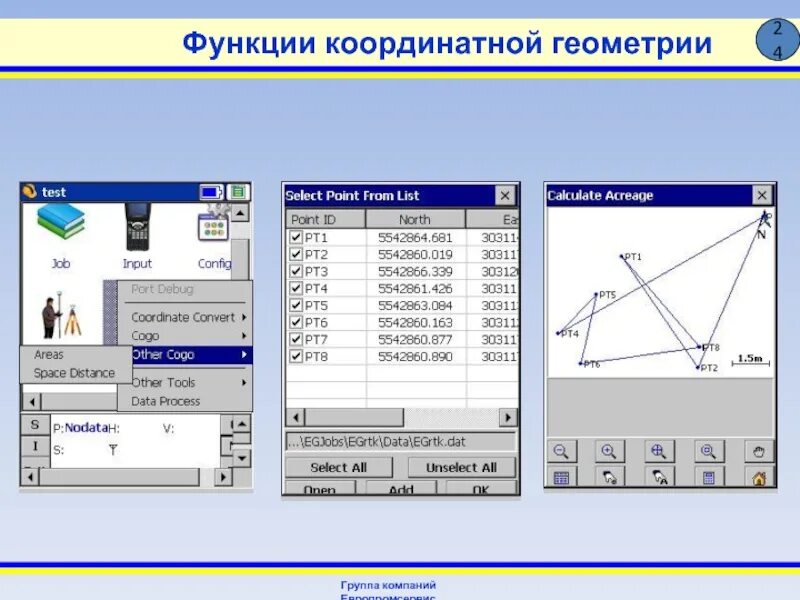800x600 pixels.
Task: Click the I status button
Action: (x=35, y=446)
